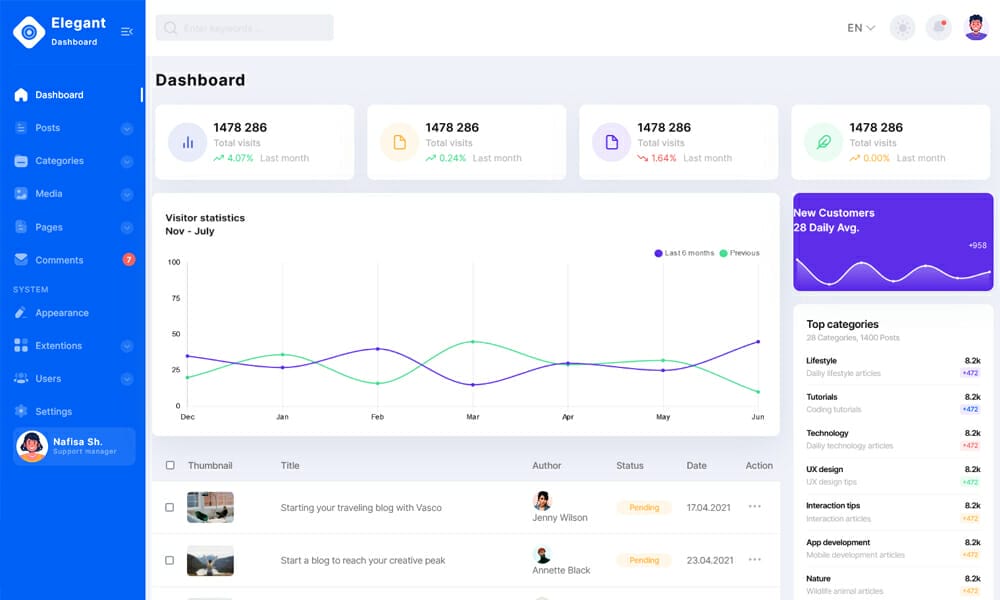Image resolution: width=1000 pixels, height=600 pixels.
Task: Click the Appearance brush icon
Action: pyautogui.click(x=22, y=313)
